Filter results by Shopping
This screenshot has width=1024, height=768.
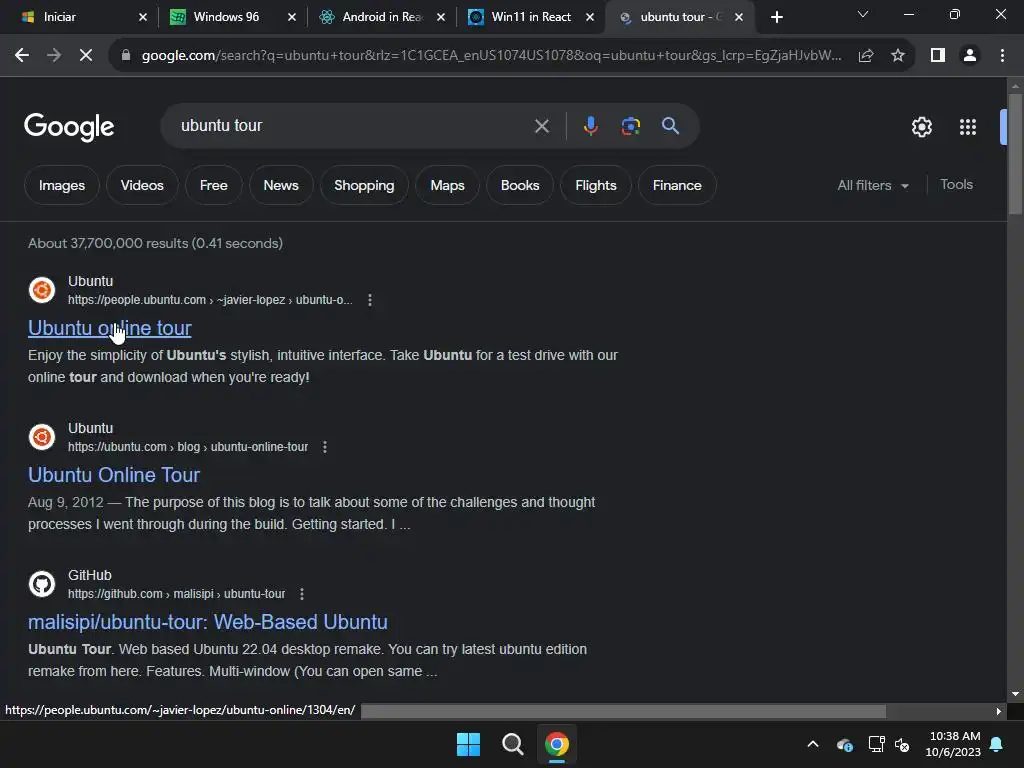click(x=364, y=185)
